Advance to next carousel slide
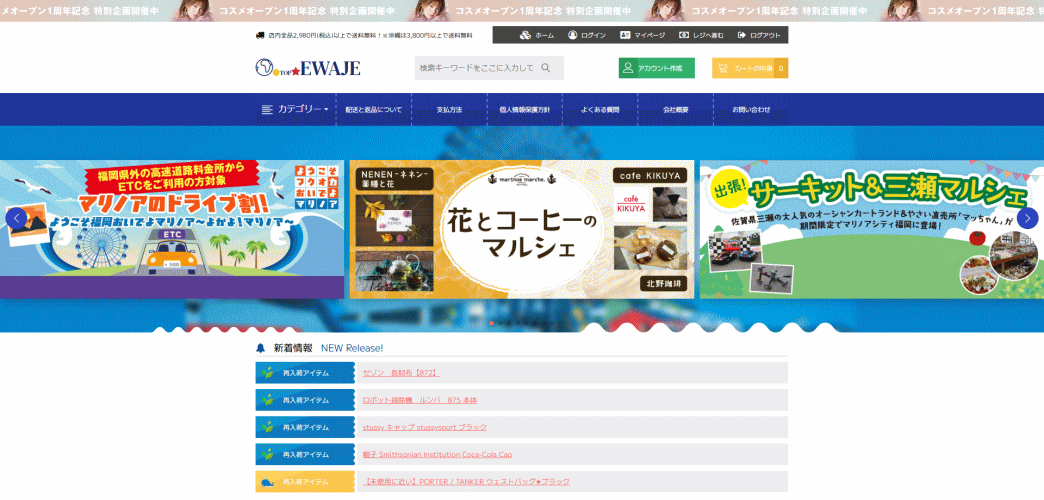 [x=1027, y=218]
